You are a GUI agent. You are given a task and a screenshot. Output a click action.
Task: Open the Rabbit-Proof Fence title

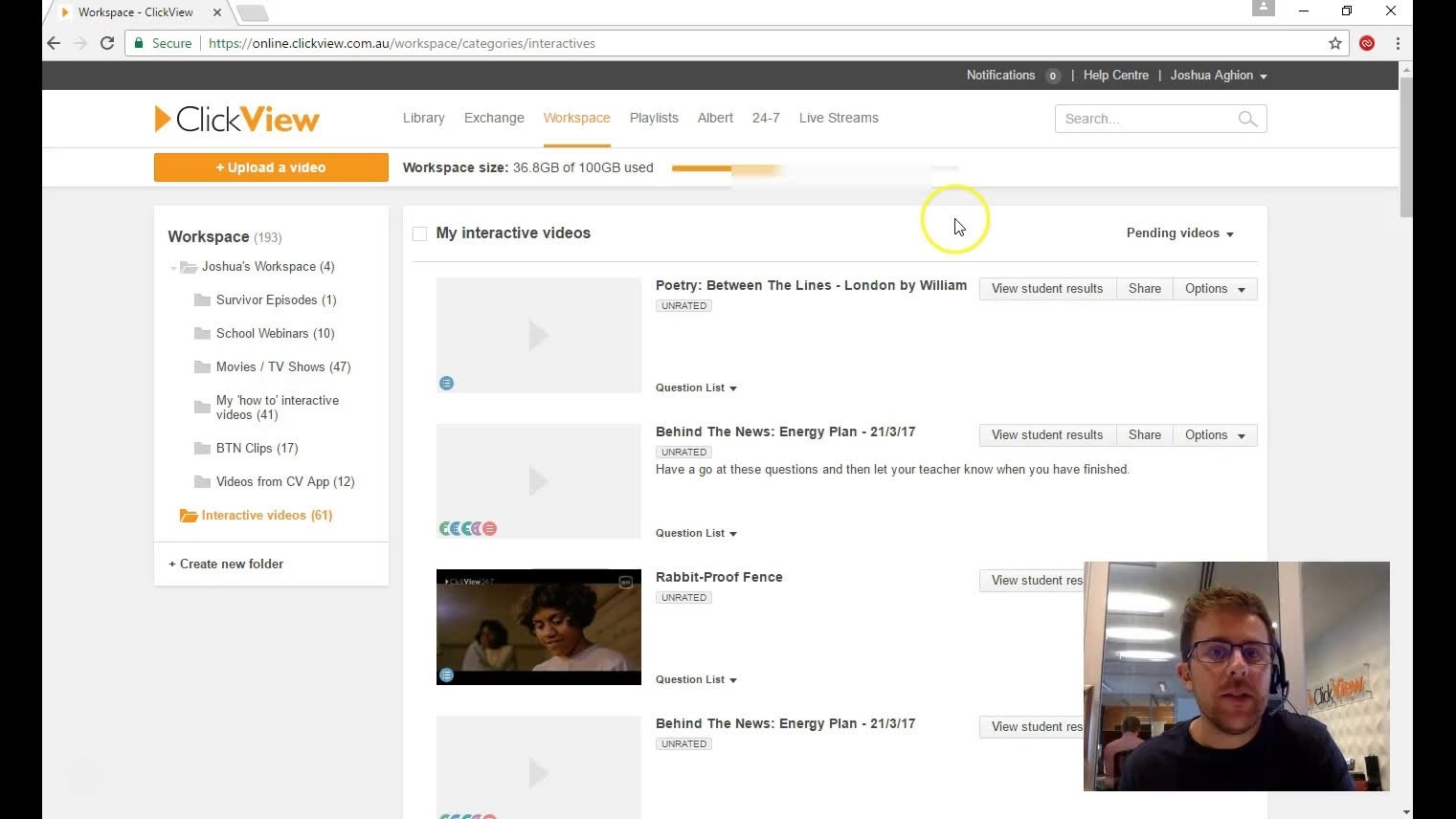[x=719, y=577]
